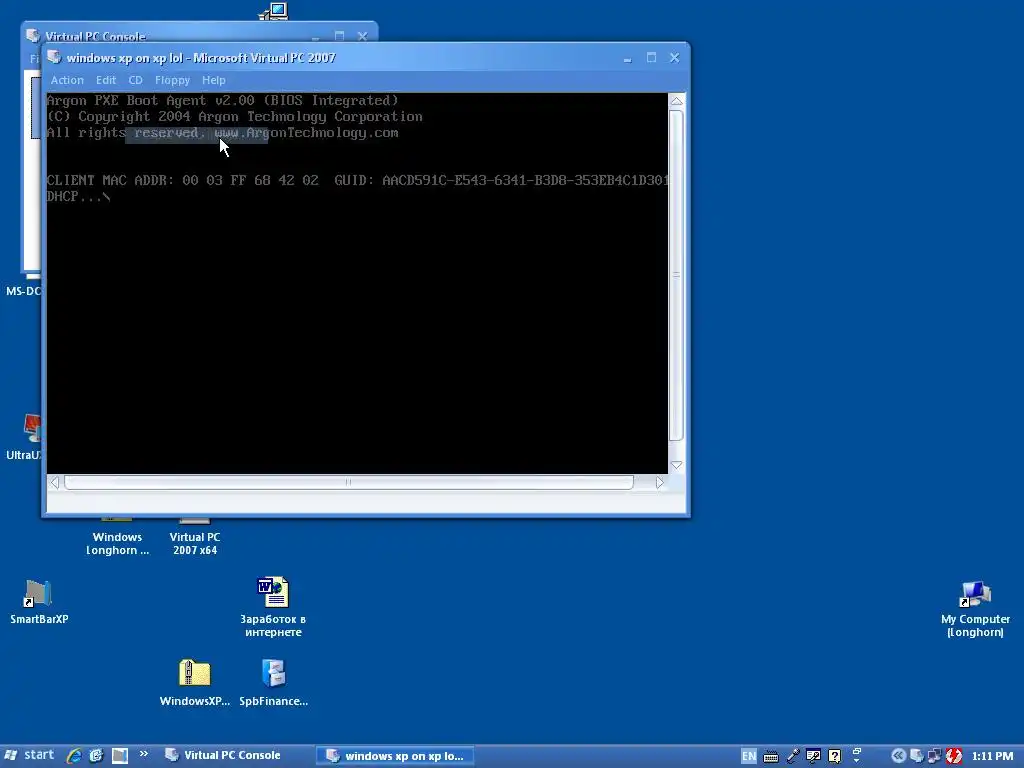Click the network connection tray icon
Screen dimensions: 1024x768
[935, 756]
